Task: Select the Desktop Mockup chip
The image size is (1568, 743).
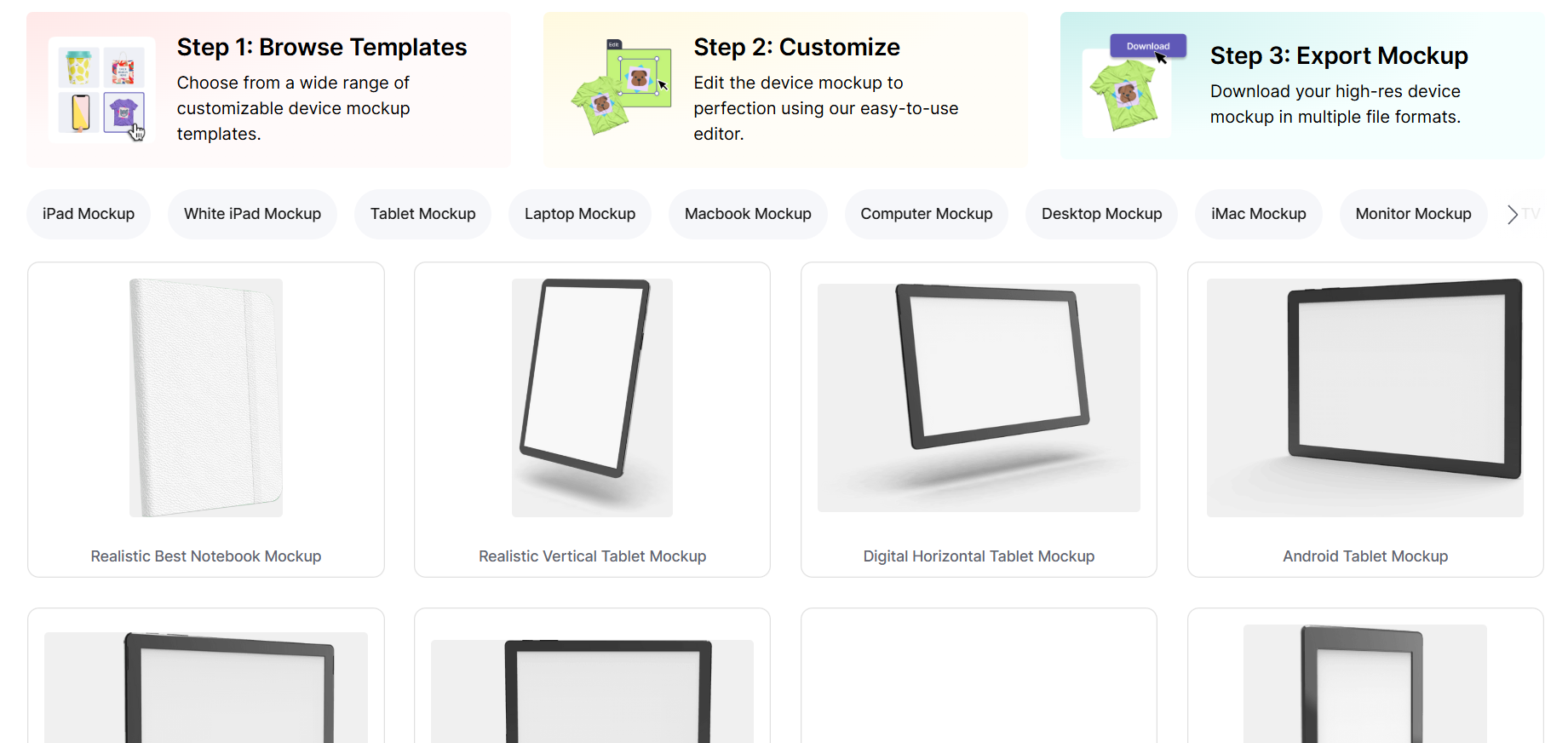Action: (x=1102, y=214)
